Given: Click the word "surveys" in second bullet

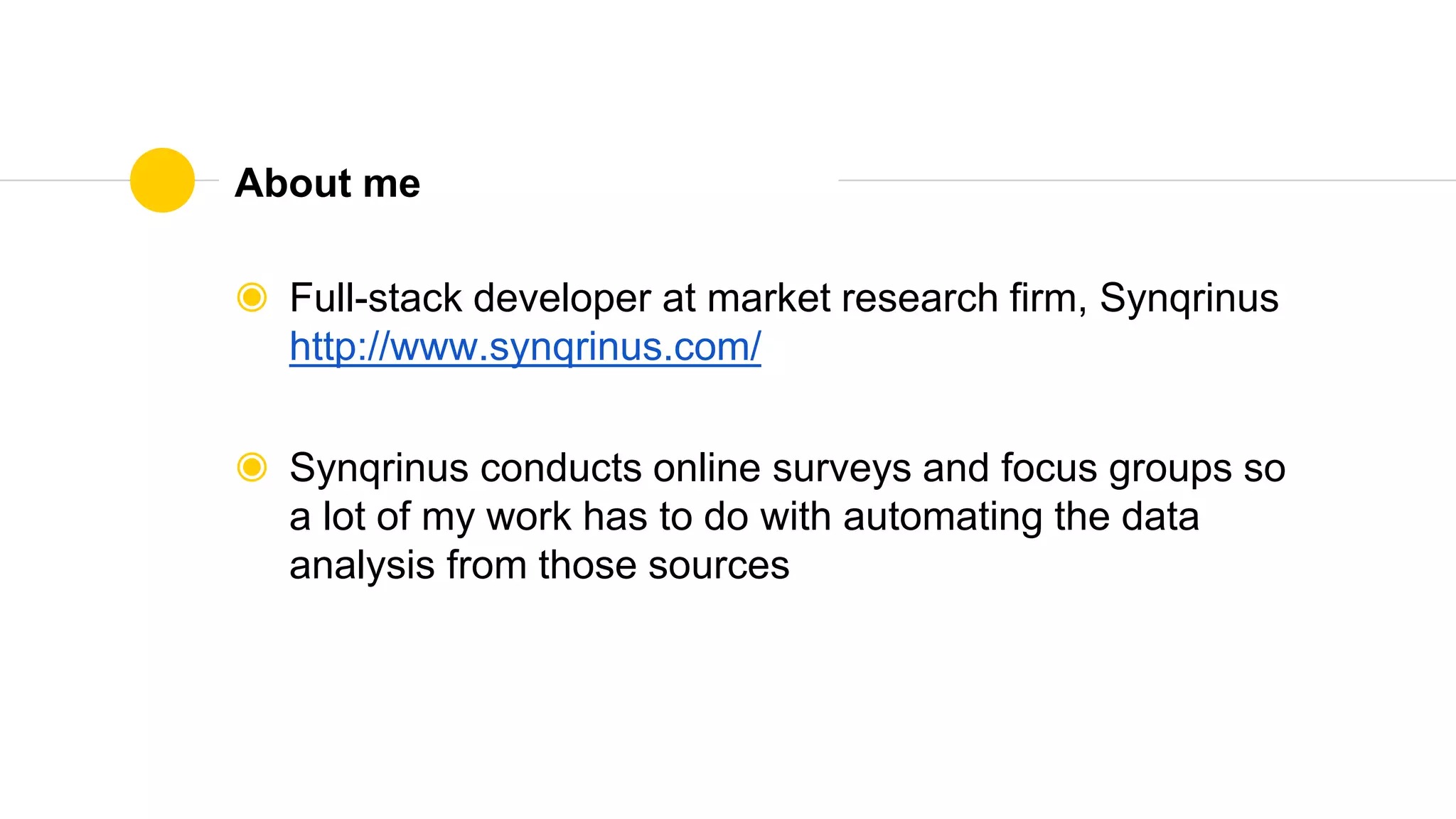Looking at the screenshot, I should (842, 468).
